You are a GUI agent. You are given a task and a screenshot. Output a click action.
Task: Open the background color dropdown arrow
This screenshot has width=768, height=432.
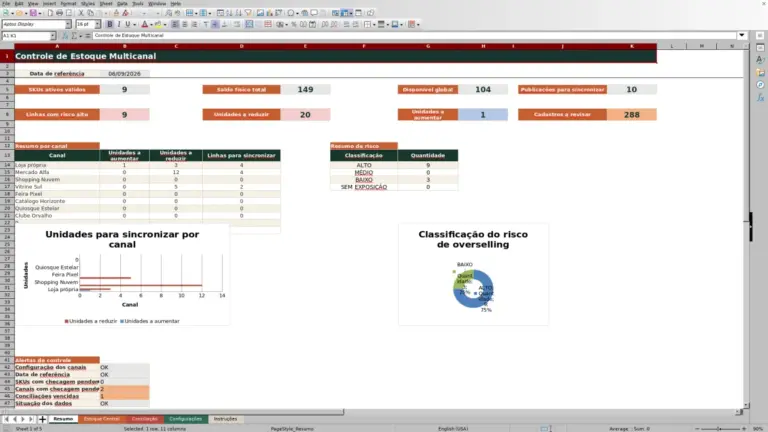pos(165,24)
